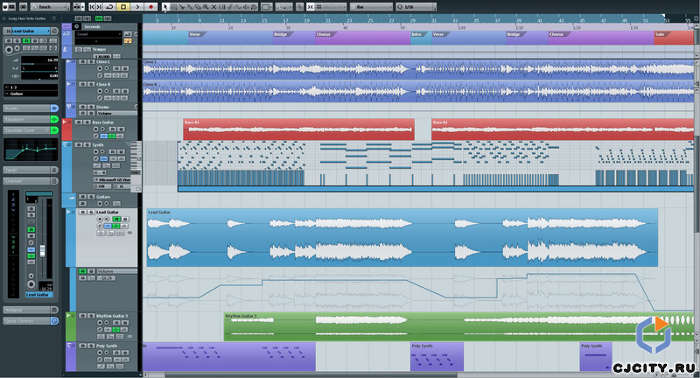Click the red Record transport button

coord(151,7)
